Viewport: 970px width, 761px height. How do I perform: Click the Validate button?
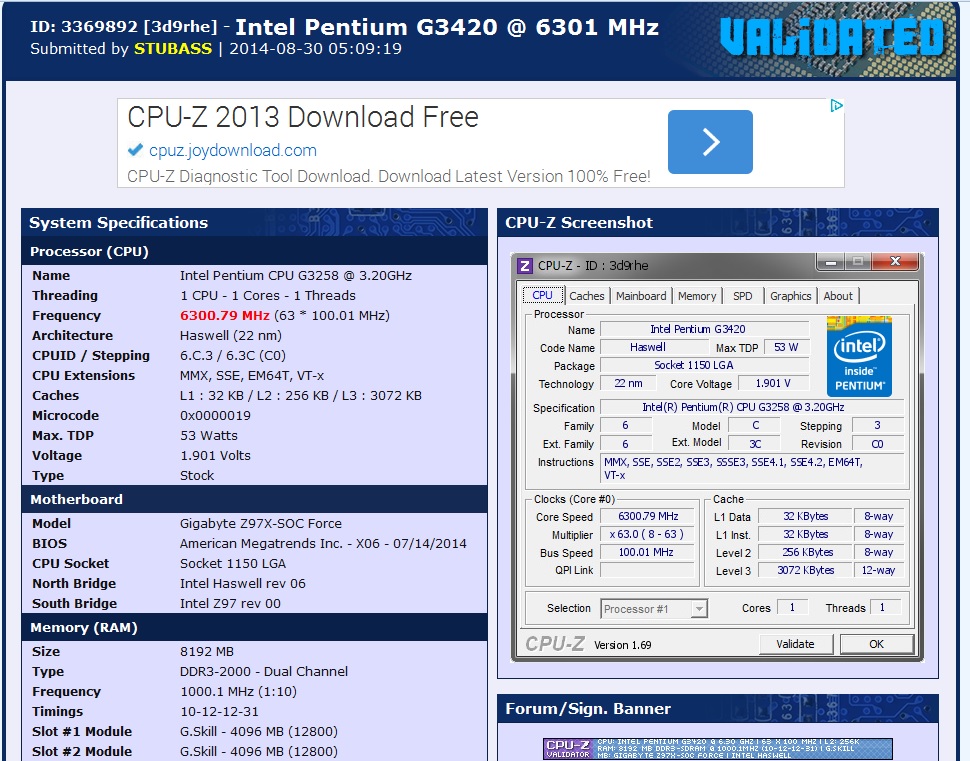tap(796, 644)
